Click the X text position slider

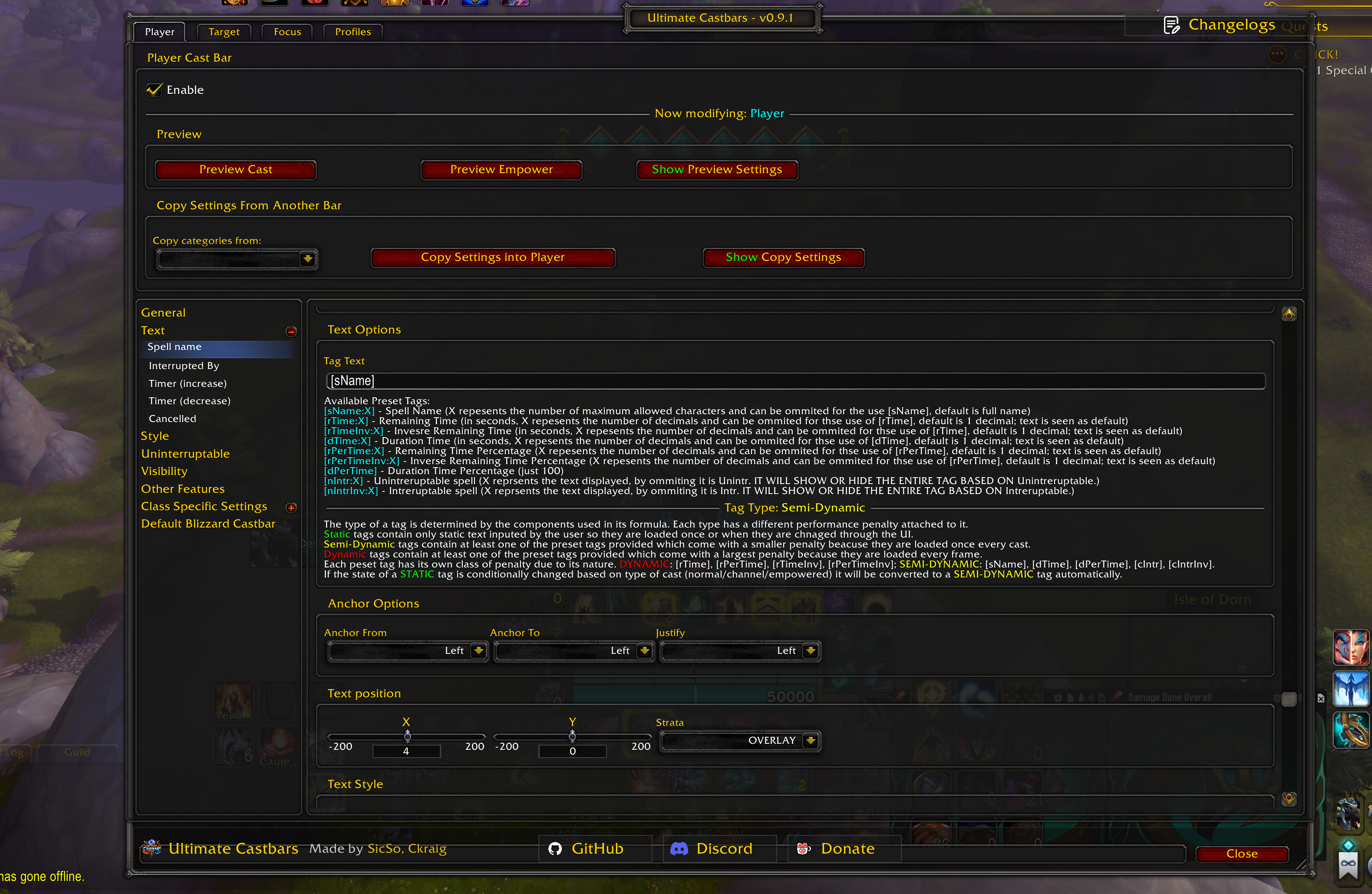pos(406,737)
